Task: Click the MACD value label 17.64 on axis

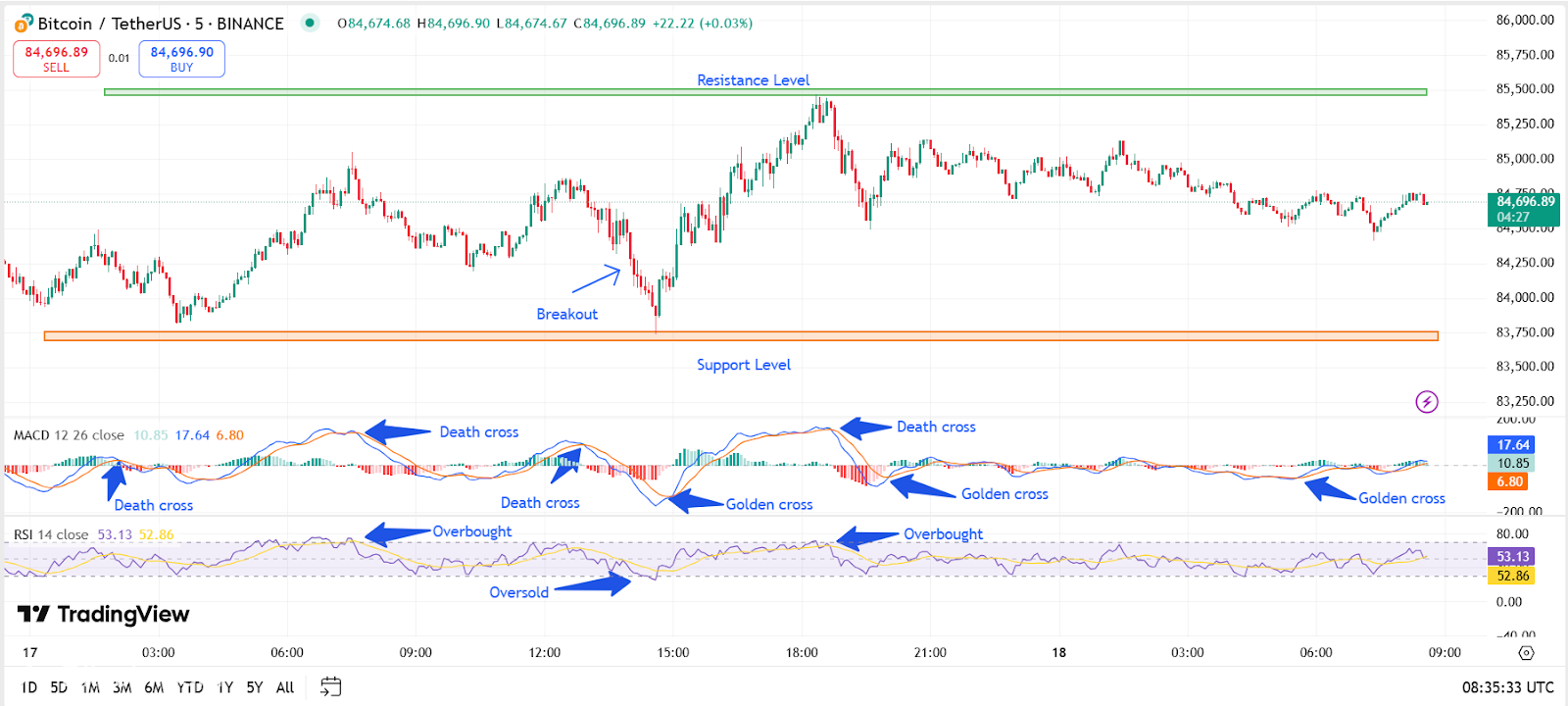Action: [1511, 445]
